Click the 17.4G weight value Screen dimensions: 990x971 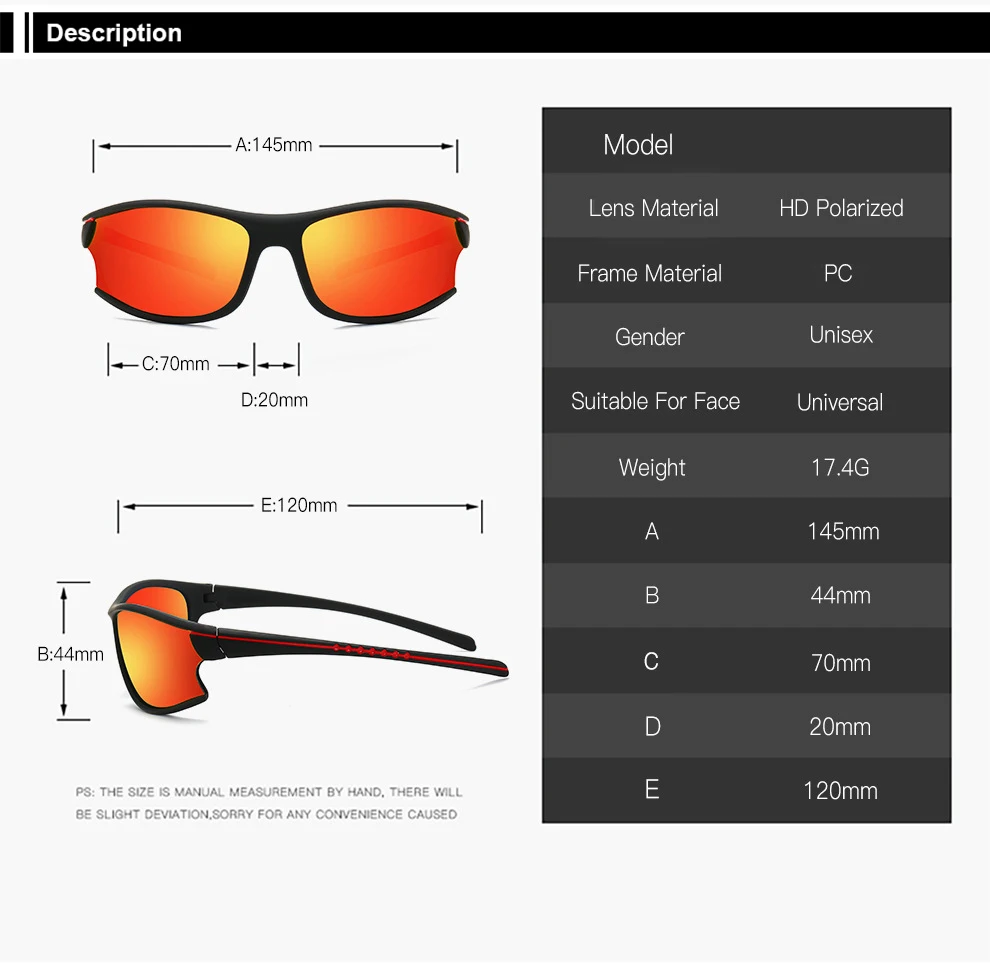(840, 468)
